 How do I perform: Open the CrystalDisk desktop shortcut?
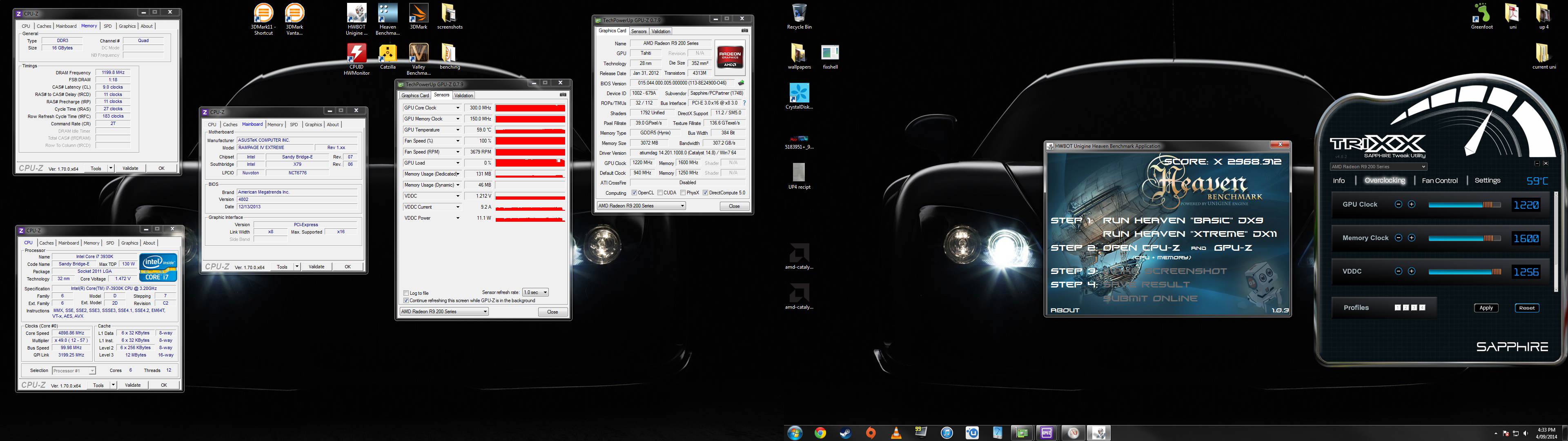point(799,97)
